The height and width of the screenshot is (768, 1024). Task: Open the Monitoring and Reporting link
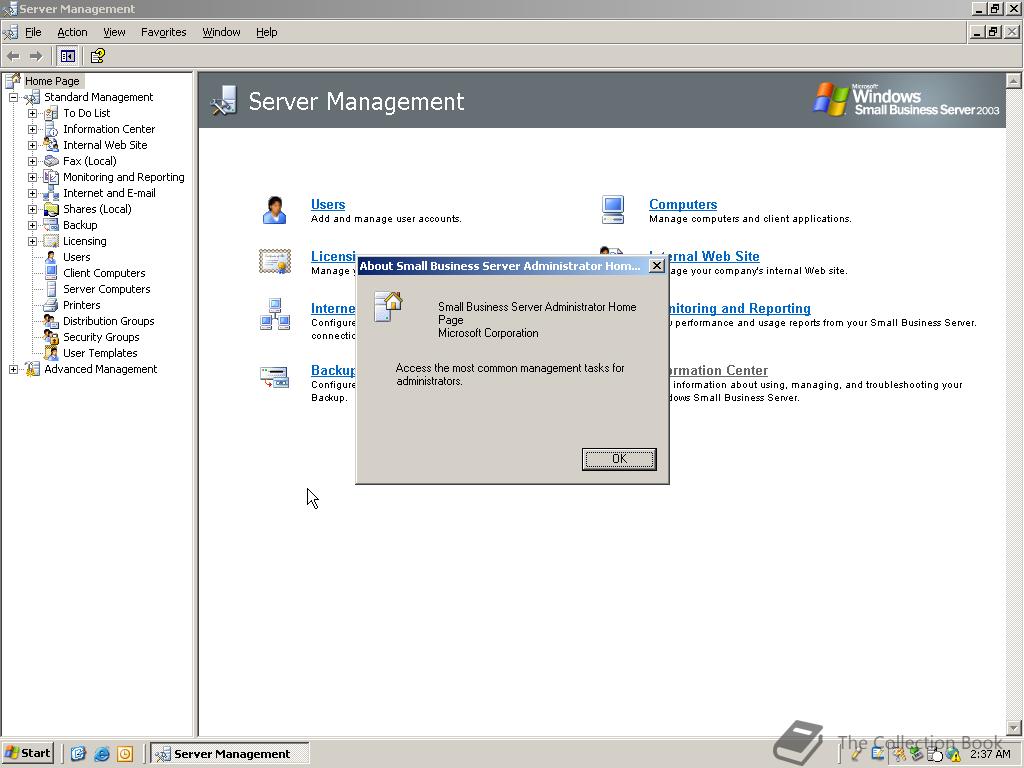coord(740,308)
